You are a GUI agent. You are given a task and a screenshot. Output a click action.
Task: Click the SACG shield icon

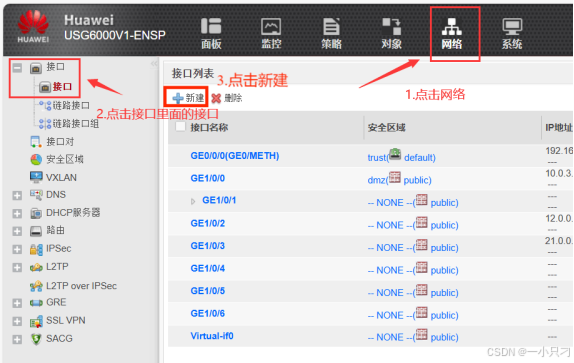click(x=36, y=339)
